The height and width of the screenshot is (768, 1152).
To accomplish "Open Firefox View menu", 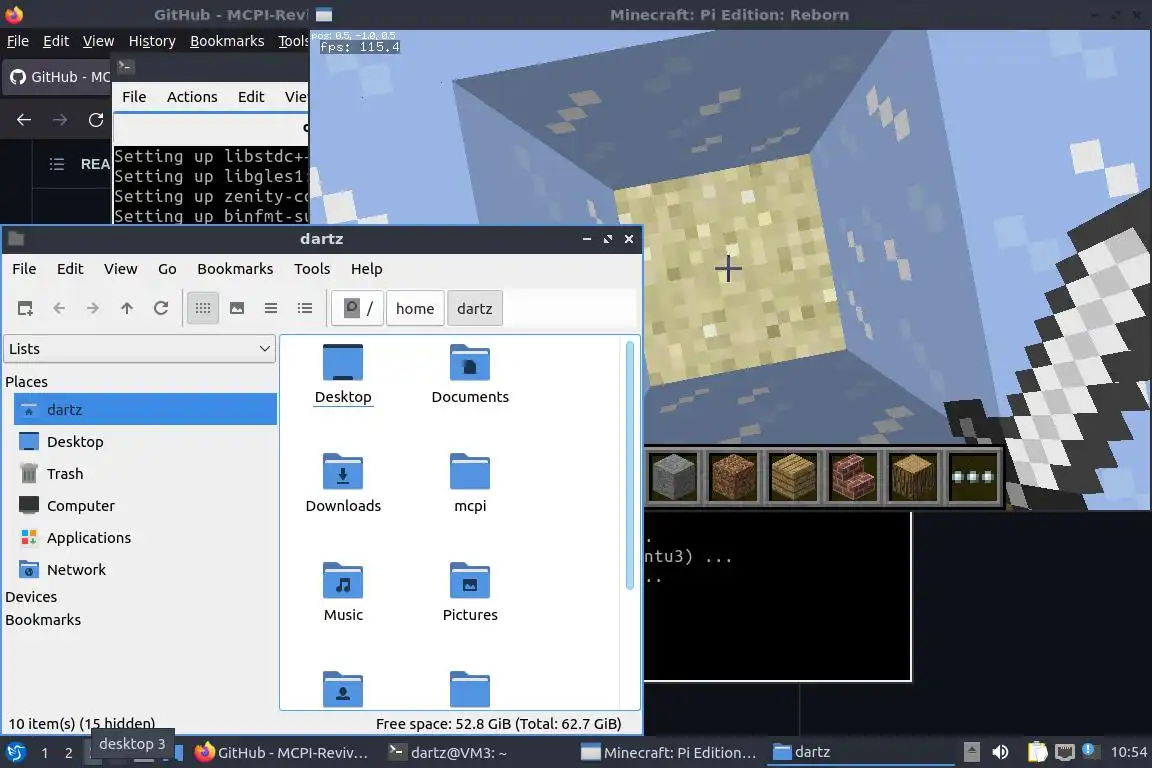I will click(98, 41).
